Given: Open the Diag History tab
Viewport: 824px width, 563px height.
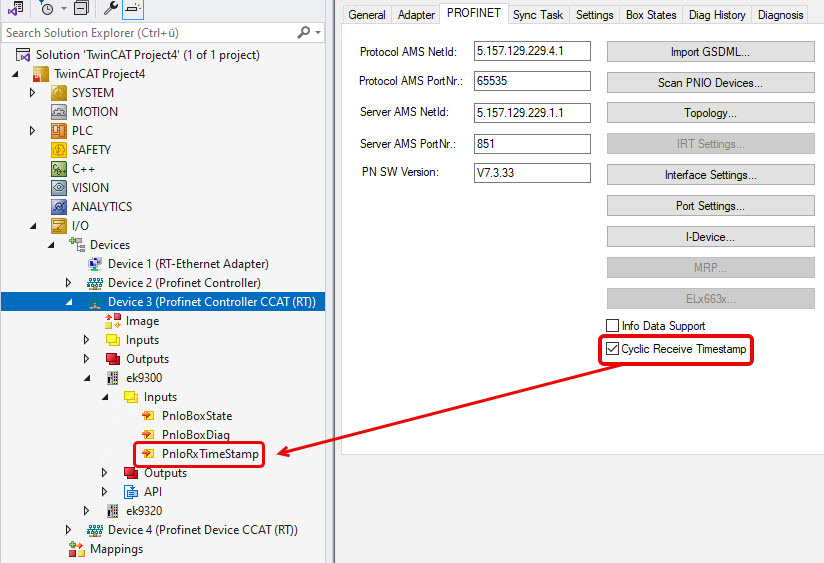Looking at the screenshot, I should click(x=715, y=15).
